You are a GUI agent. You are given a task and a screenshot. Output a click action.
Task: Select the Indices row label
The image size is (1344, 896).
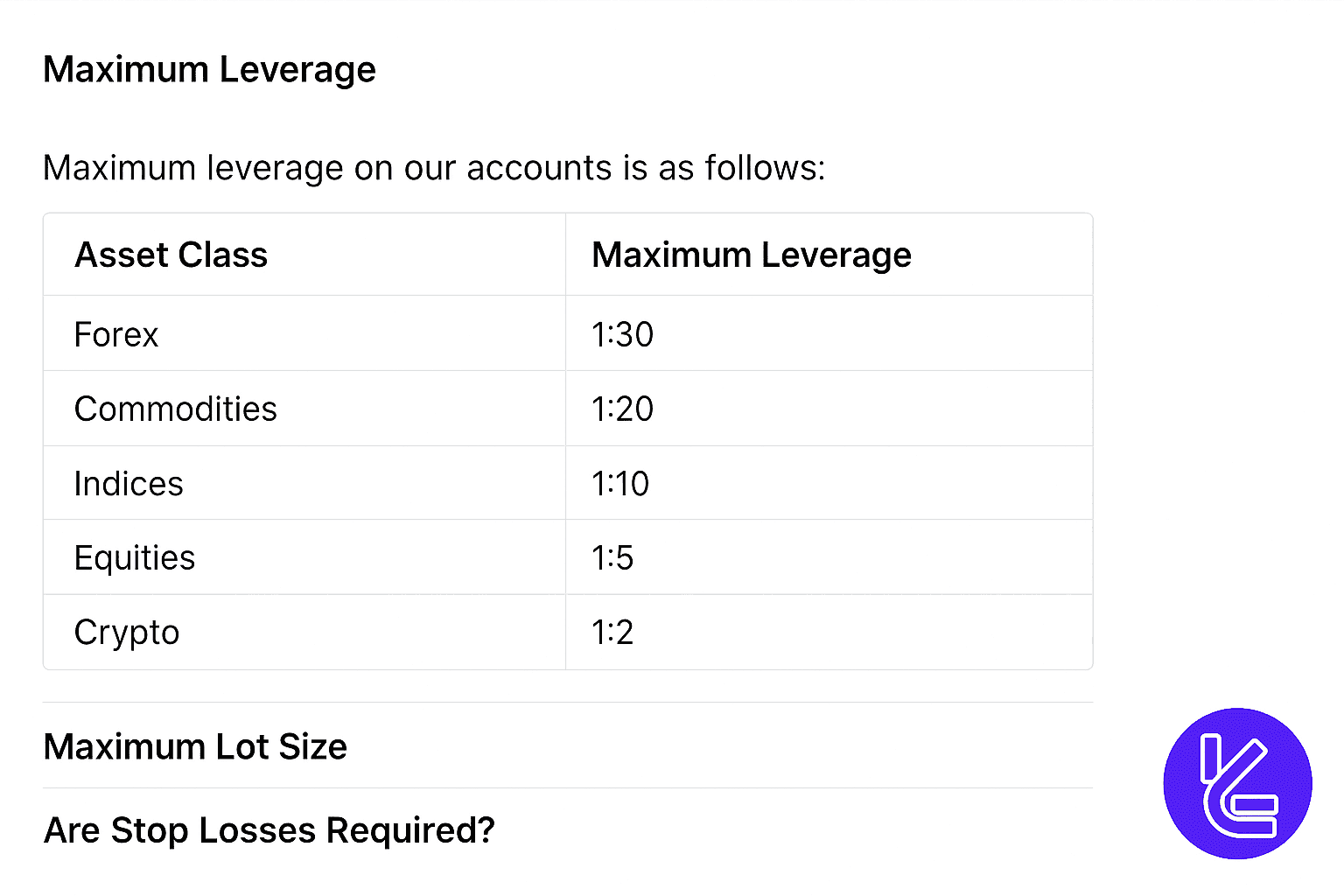128,483
